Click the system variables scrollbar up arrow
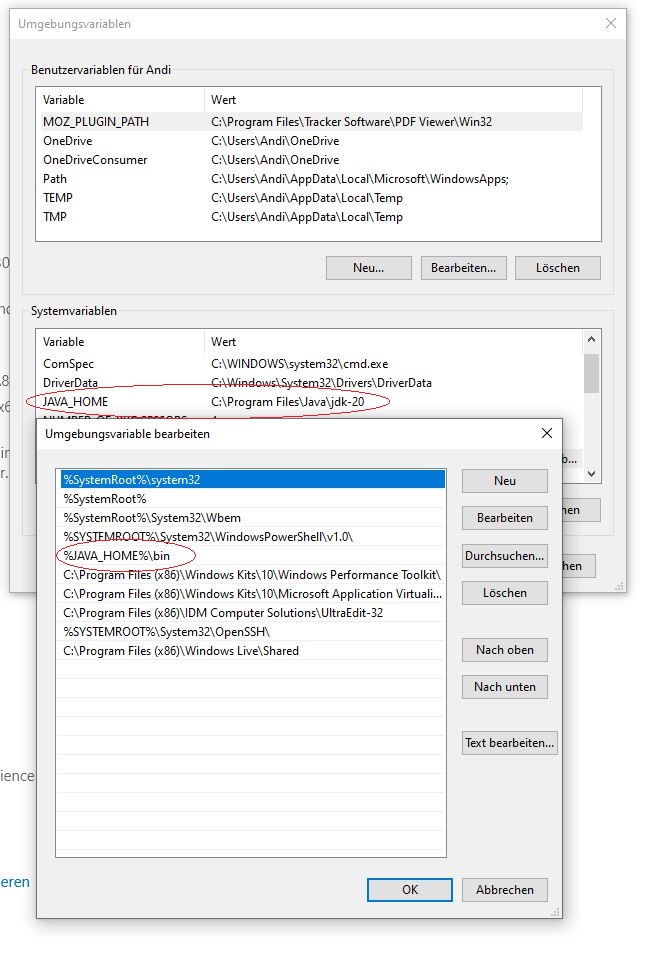Image resolution: width=646 pixels, height=958 pixels. [592, 341]
